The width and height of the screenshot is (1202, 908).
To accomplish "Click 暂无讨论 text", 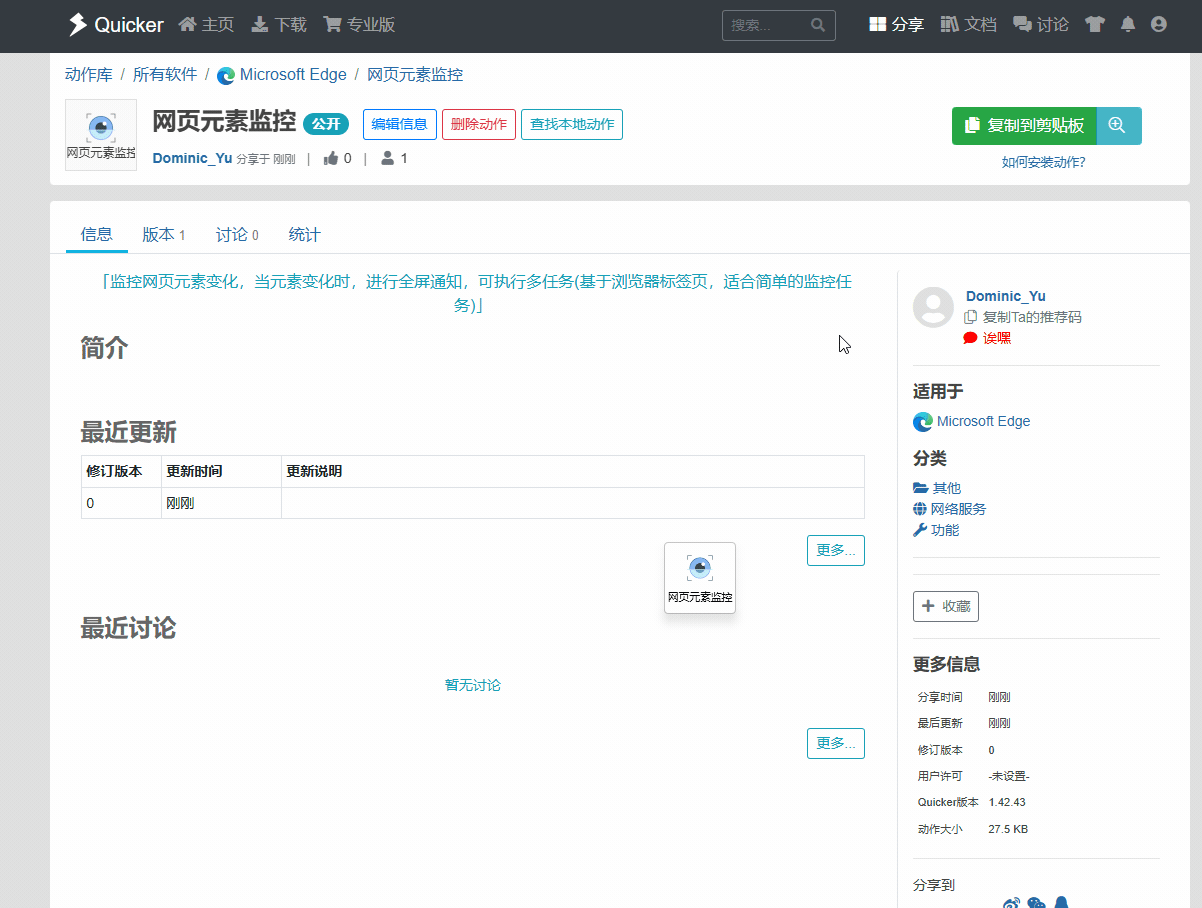I will point(473,685).
